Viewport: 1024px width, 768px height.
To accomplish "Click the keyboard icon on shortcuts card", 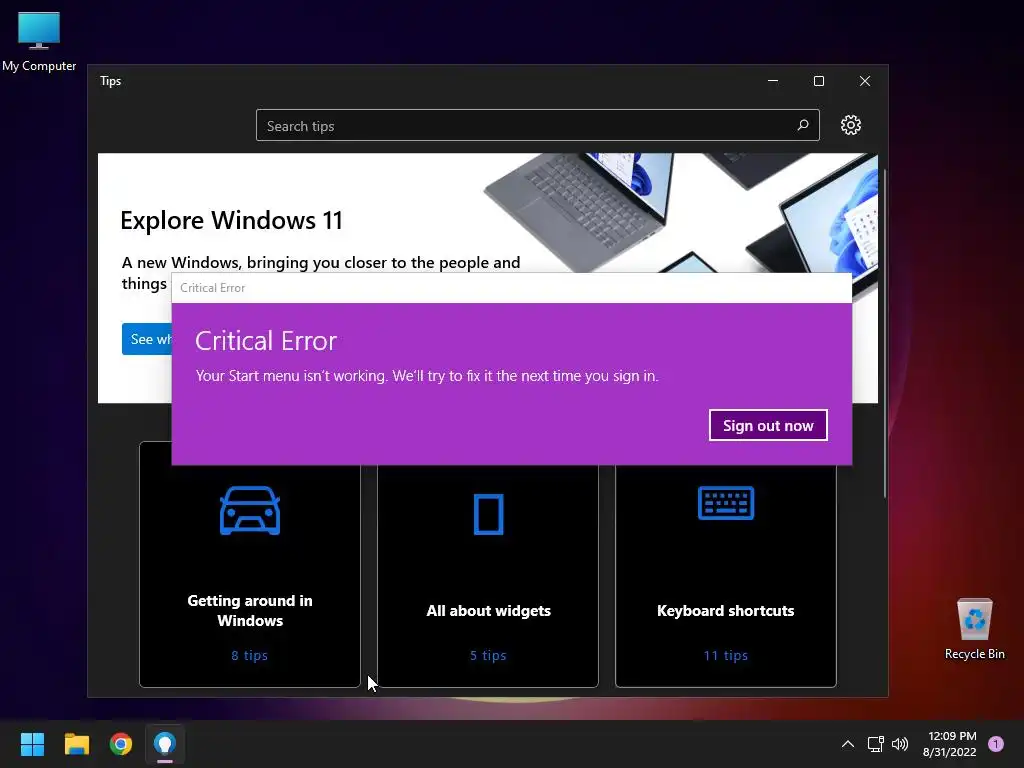I will (x=726, y=503).
